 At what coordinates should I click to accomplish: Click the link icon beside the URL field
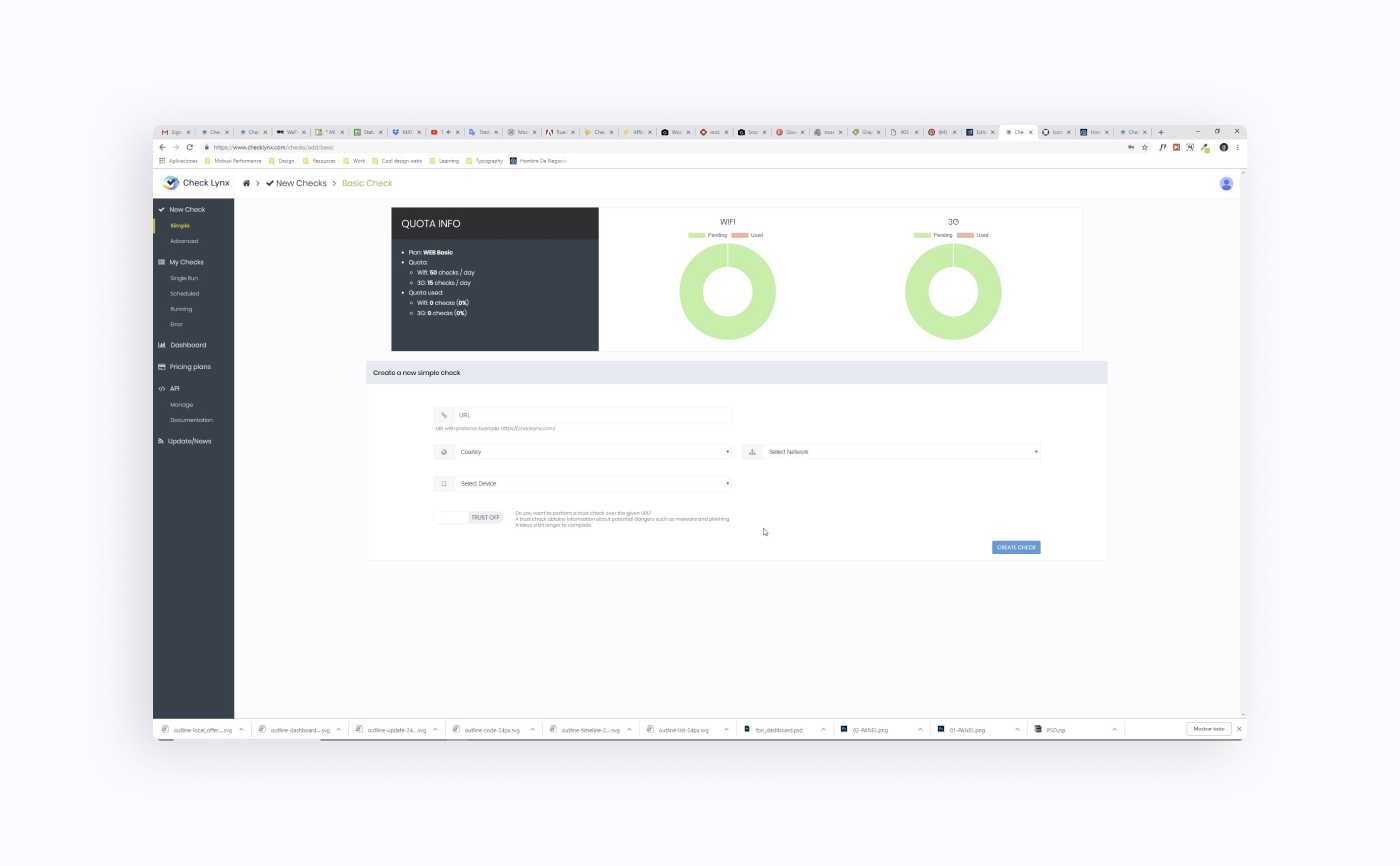click(x=444, y=415)
